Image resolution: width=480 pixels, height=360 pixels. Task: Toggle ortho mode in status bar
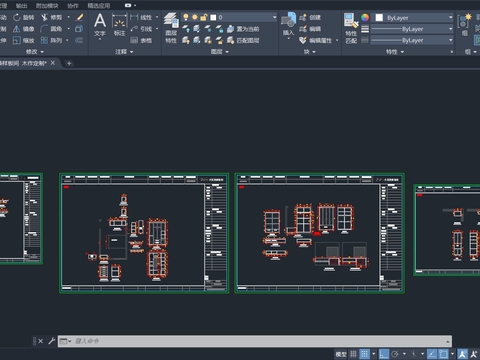pos(384,354)
